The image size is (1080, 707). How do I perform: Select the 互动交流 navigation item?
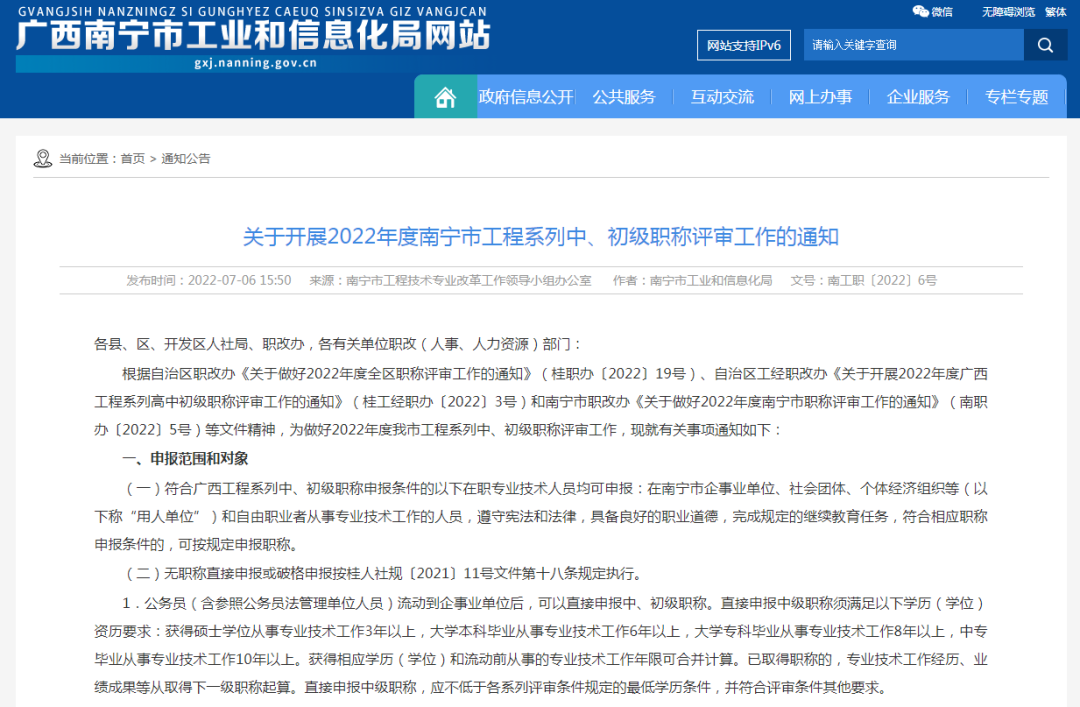pyautogui.click(x=722, y=97)
